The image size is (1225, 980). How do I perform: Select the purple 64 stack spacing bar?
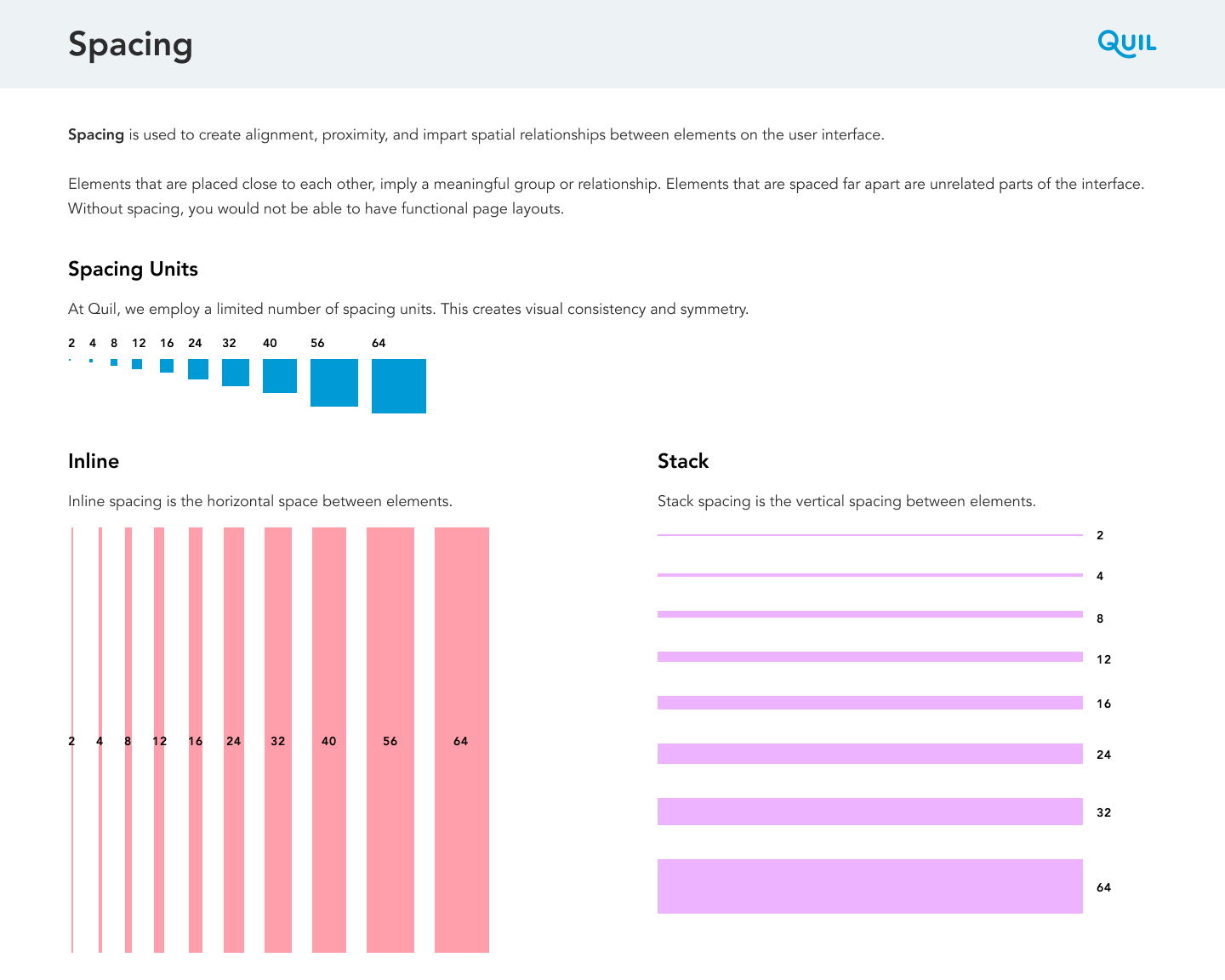pyautogui.click(x=869, y=886)
